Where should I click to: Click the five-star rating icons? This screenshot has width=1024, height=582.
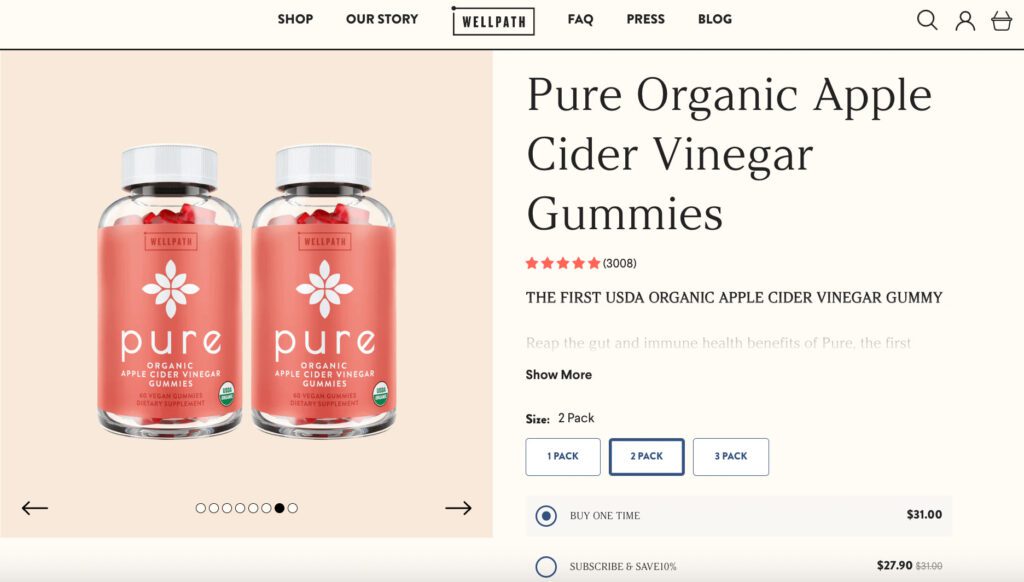coord(562,263)
